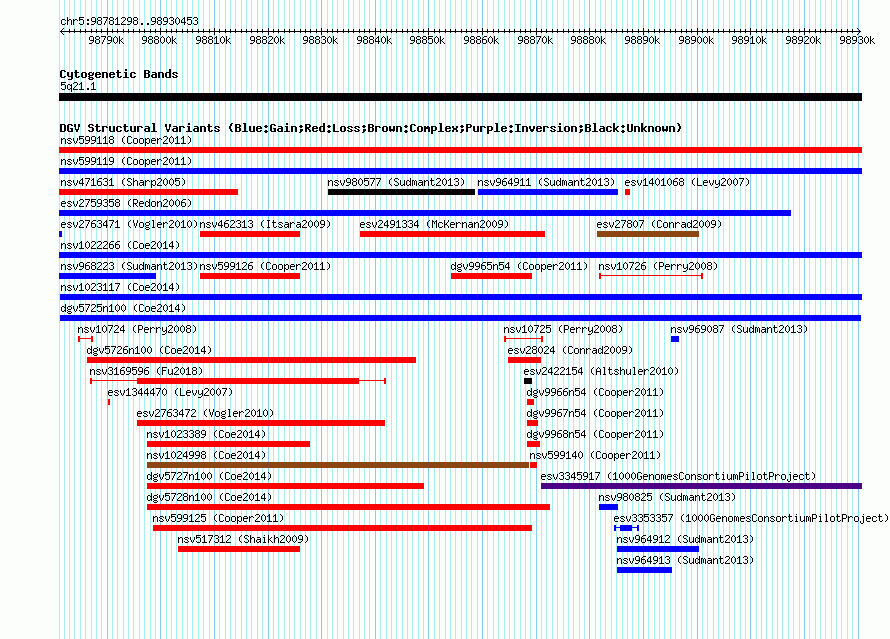The width and height of the screenshot is (890, 639).
Task: Click esv2422154 (Altshuler2010) label
Action: (x=601, y=371)
